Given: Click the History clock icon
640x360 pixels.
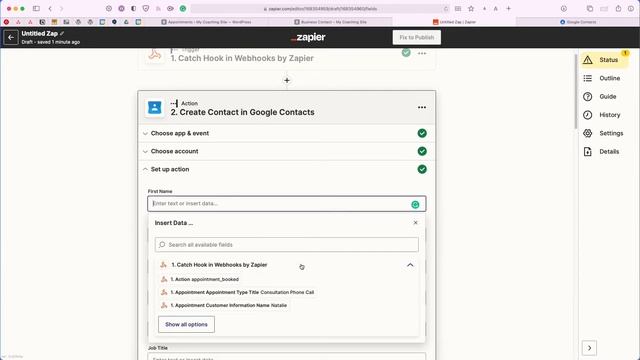Looking at the screenshot, I should tap(588, 115).
